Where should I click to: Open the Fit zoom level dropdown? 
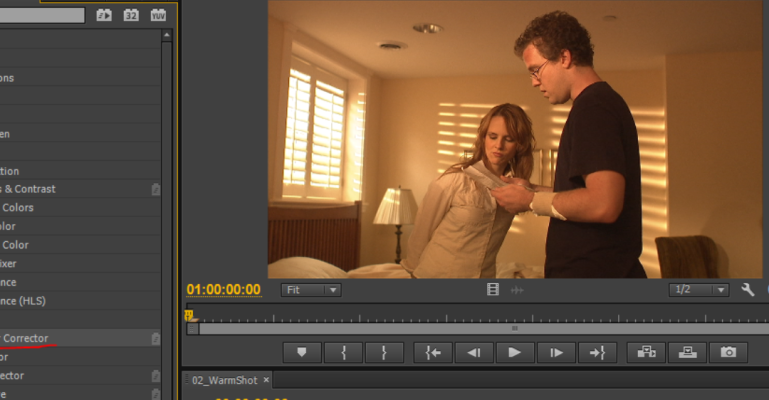click(311, 290)
